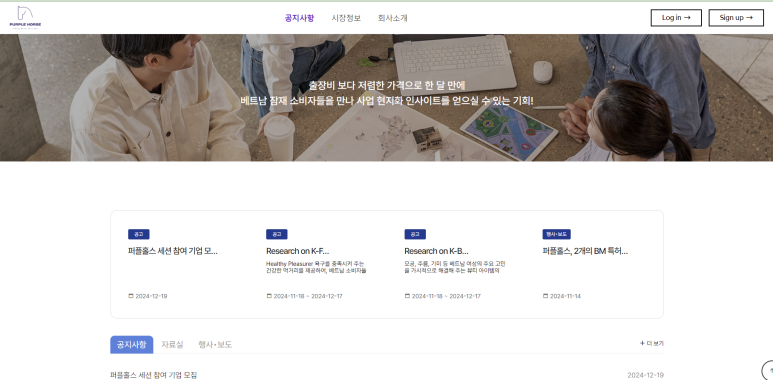
Task: Open the Research on K-B... card
Action: (436, 251)
